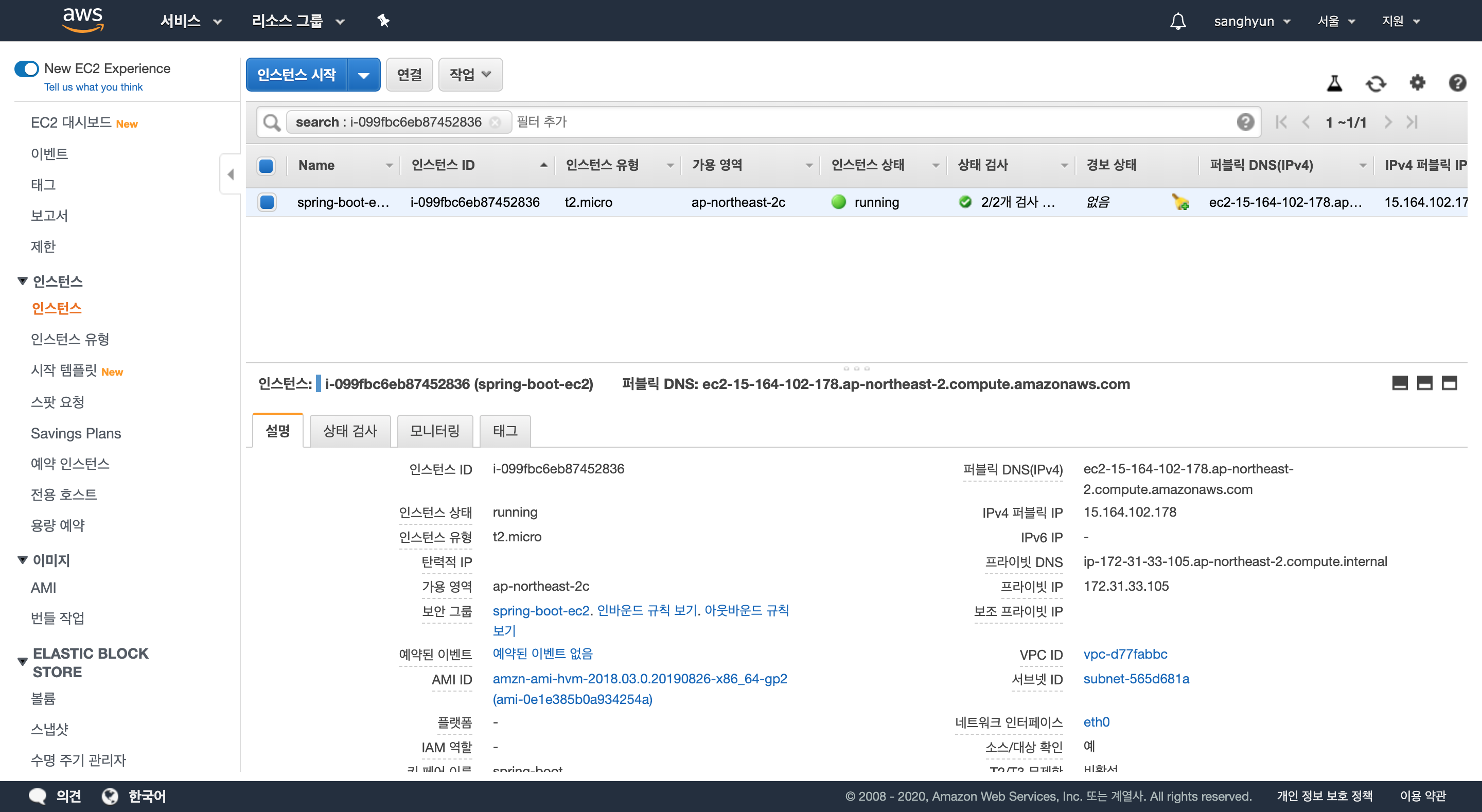The height and width of the screenshot is (812, 1482).
Task: Open the 작업 actions dropdown
Action: coord(470,75)
